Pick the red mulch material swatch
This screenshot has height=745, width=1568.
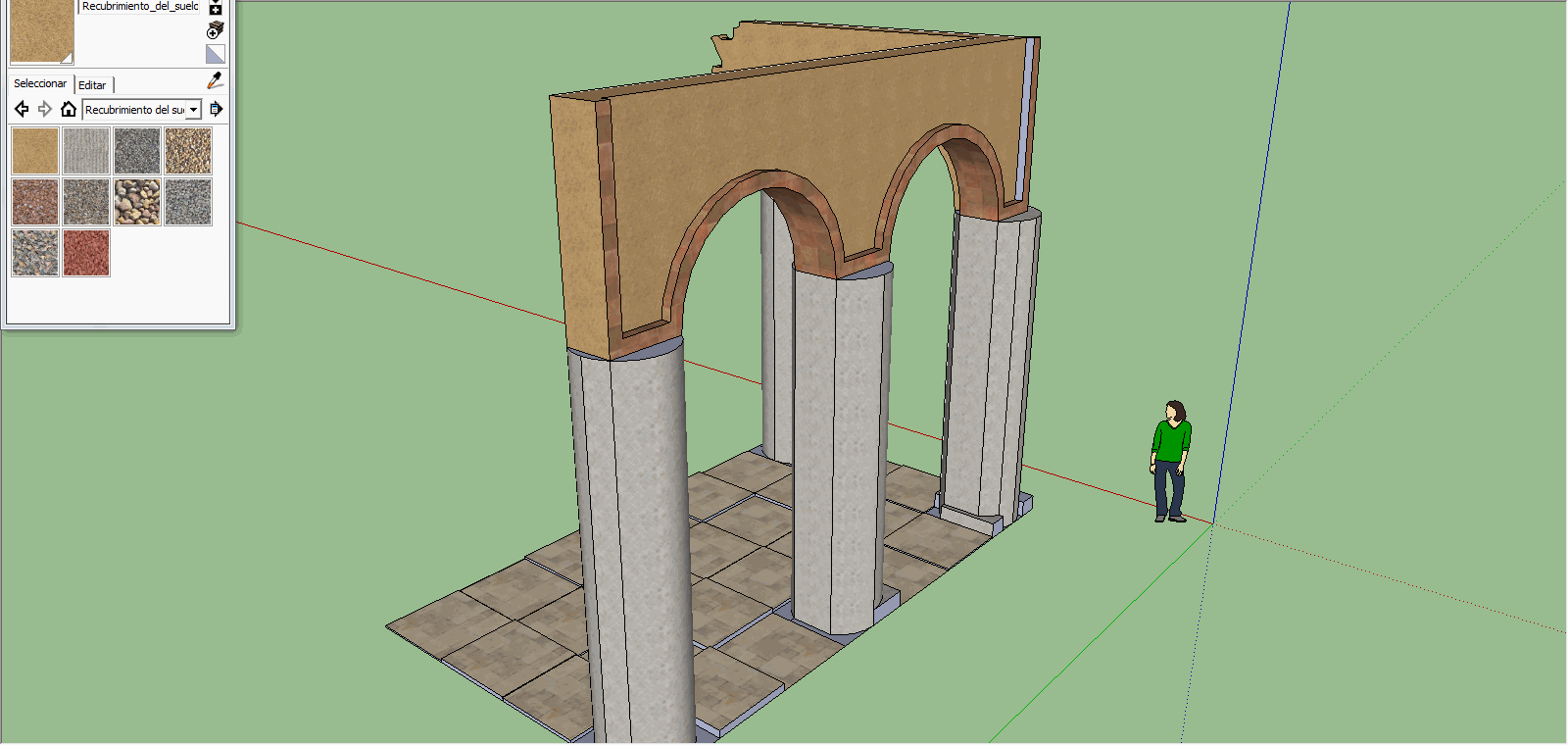coord(86,253)
